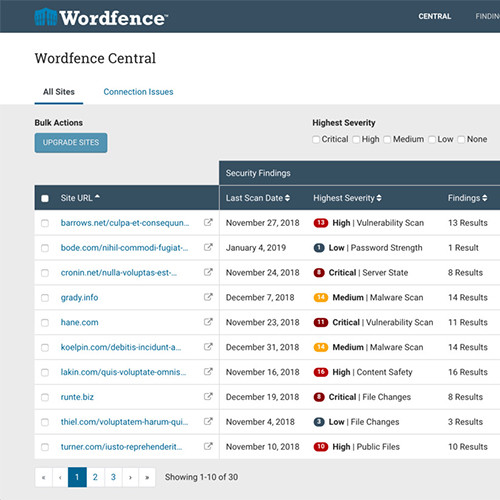
Task: Check the runte.biz site checkbox
Action: tap(45, 397)
